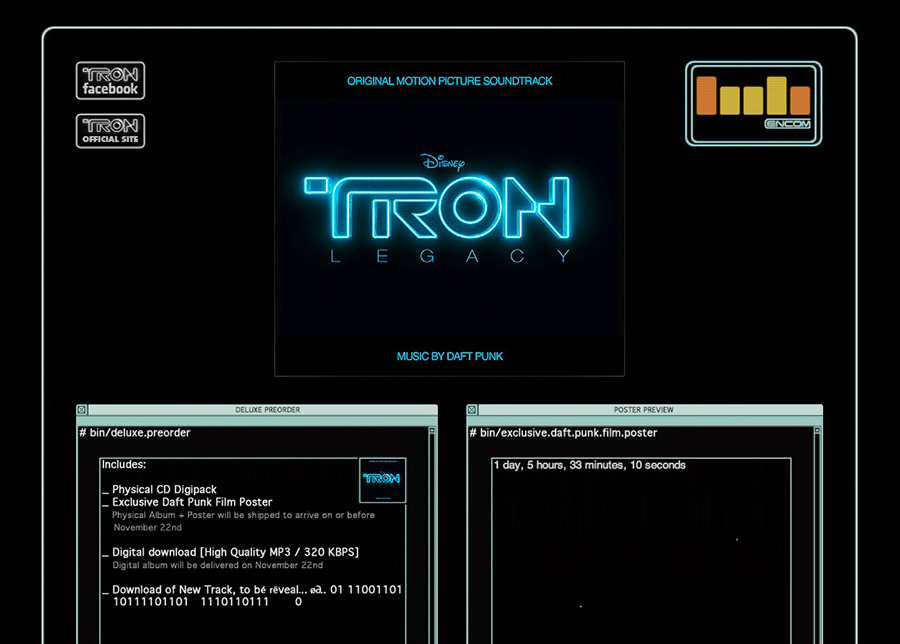
Task: Click 'Includes:' heading
Action: tap(124, 464)
